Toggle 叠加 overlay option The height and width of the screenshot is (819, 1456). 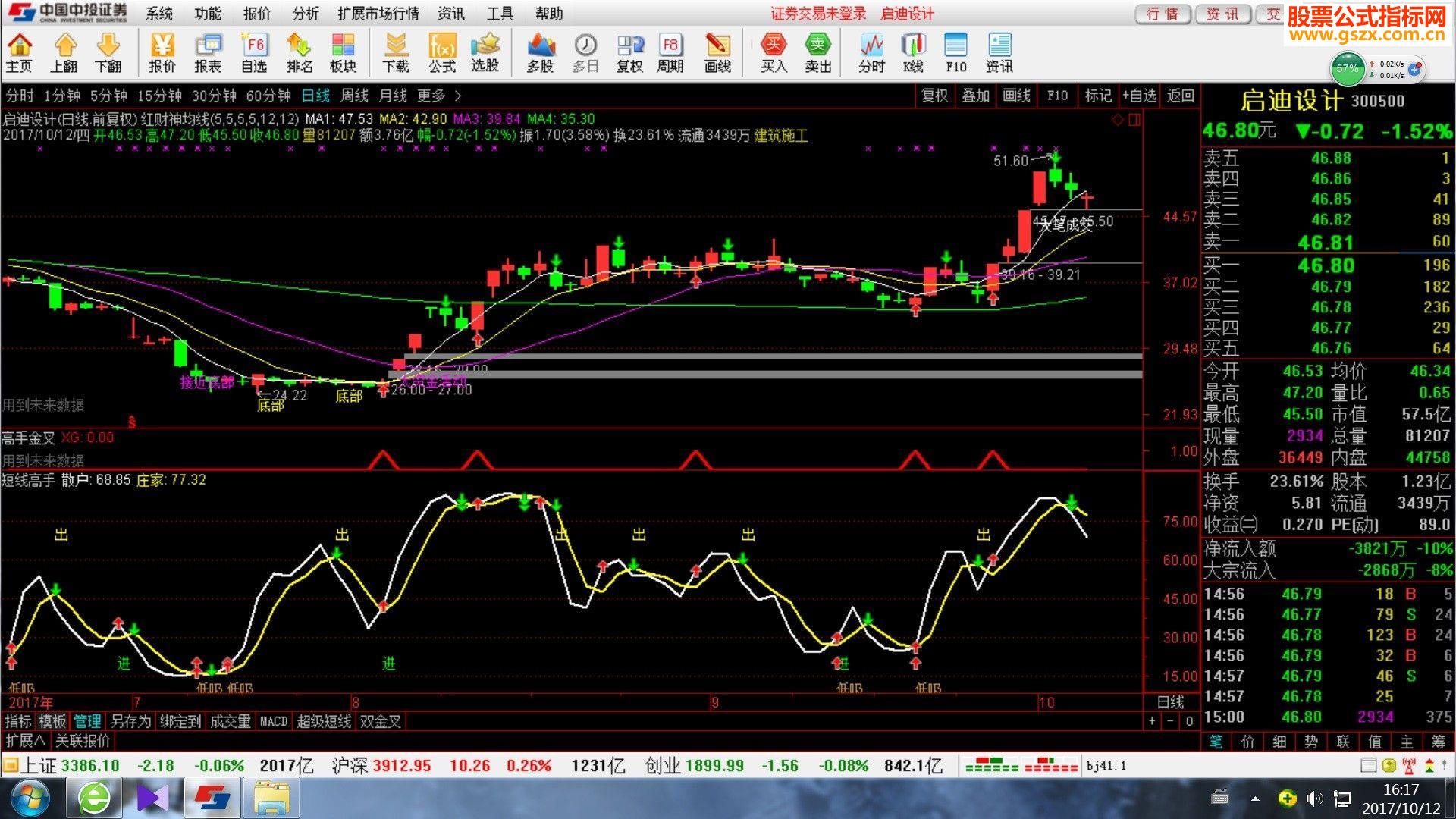[x=976, y=96]
